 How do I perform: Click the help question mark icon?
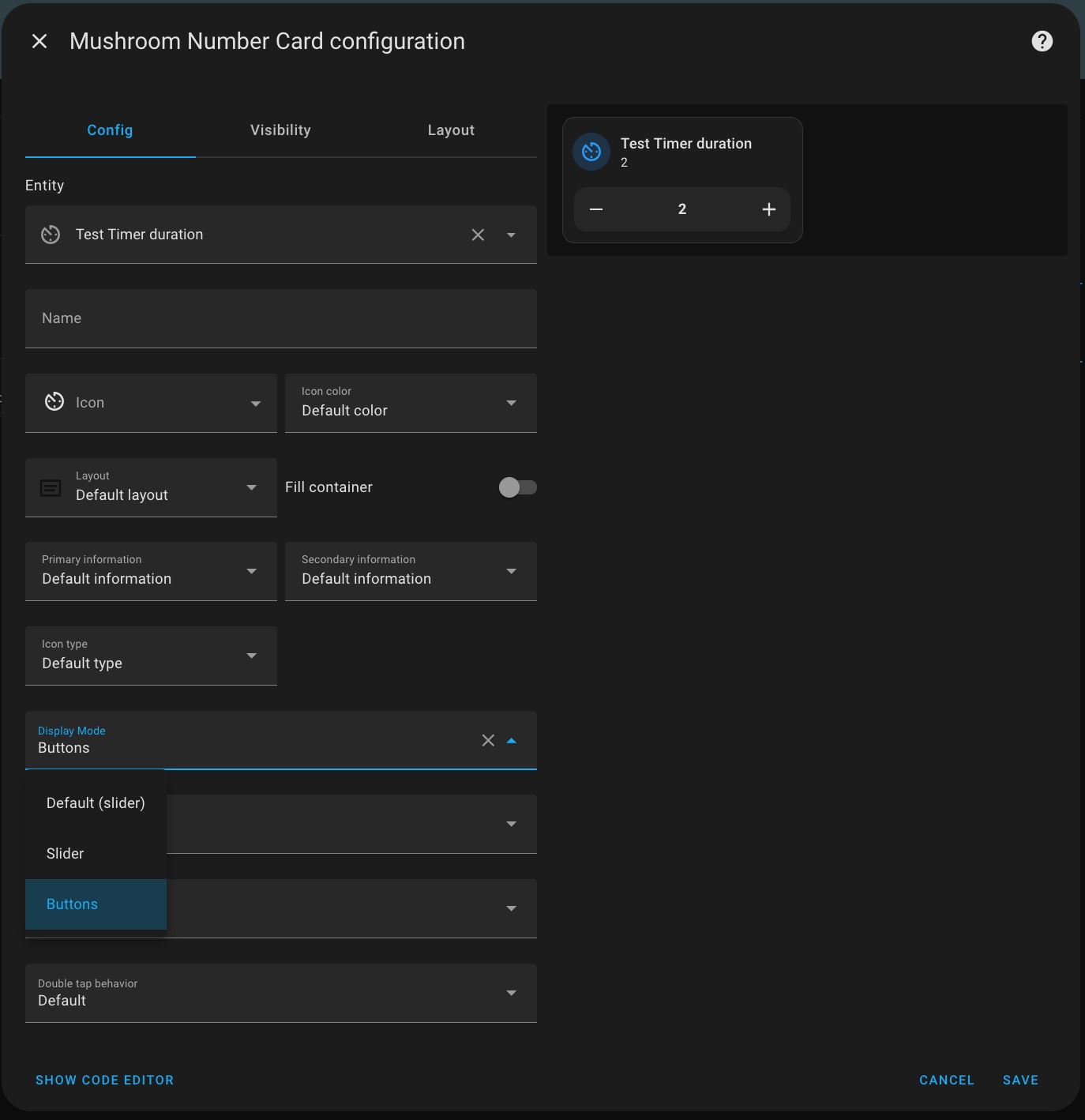click(1041, 40)
